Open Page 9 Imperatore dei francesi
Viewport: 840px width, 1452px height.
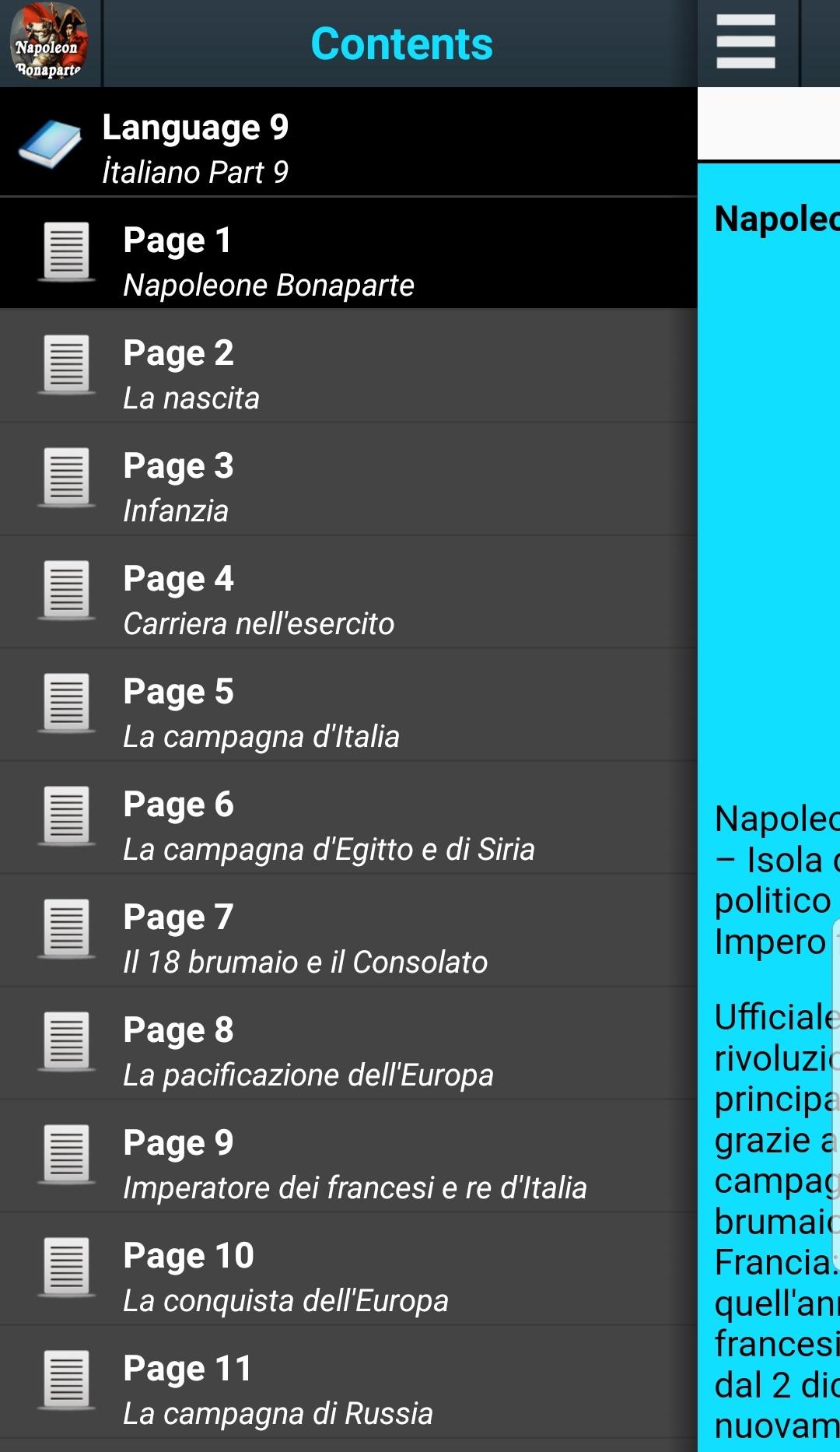click(348, 1156)
